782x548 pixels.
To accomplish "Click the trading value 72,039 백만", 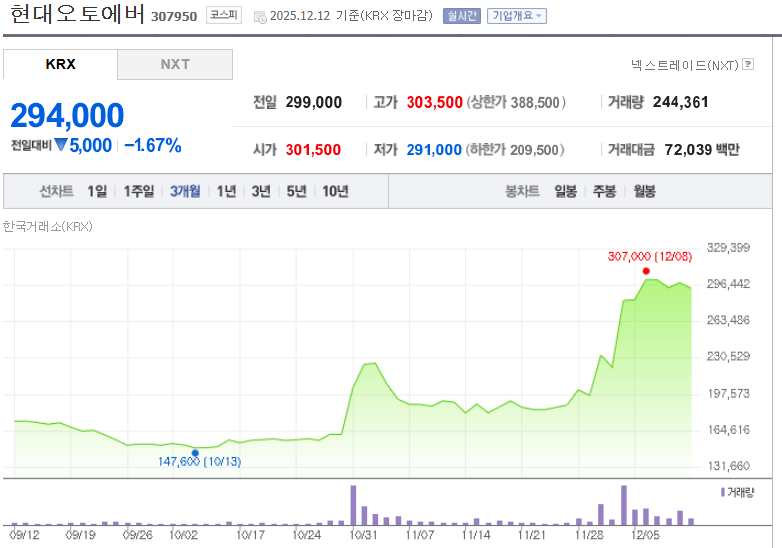I will pos(702,150).
